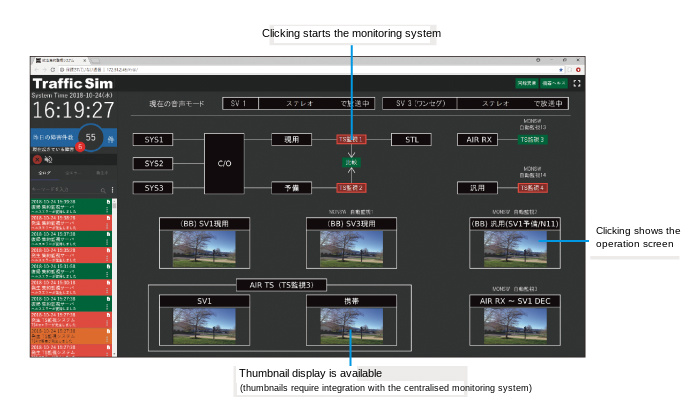The height and width of the screenshot is (420, 700).
Task: Select the 16:19:27 system clock text
Action: point(73,110)
